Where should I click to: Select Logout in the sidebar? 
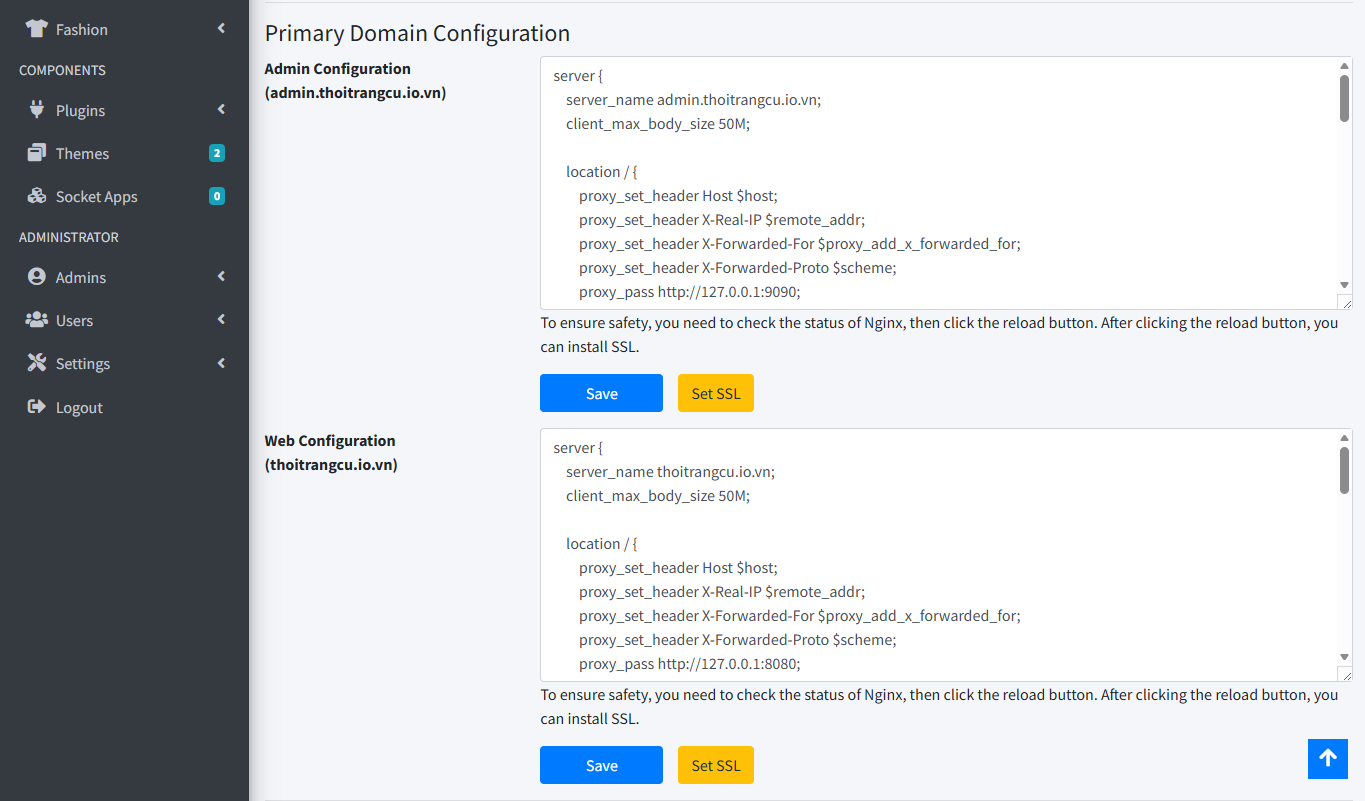click(124, 407)
